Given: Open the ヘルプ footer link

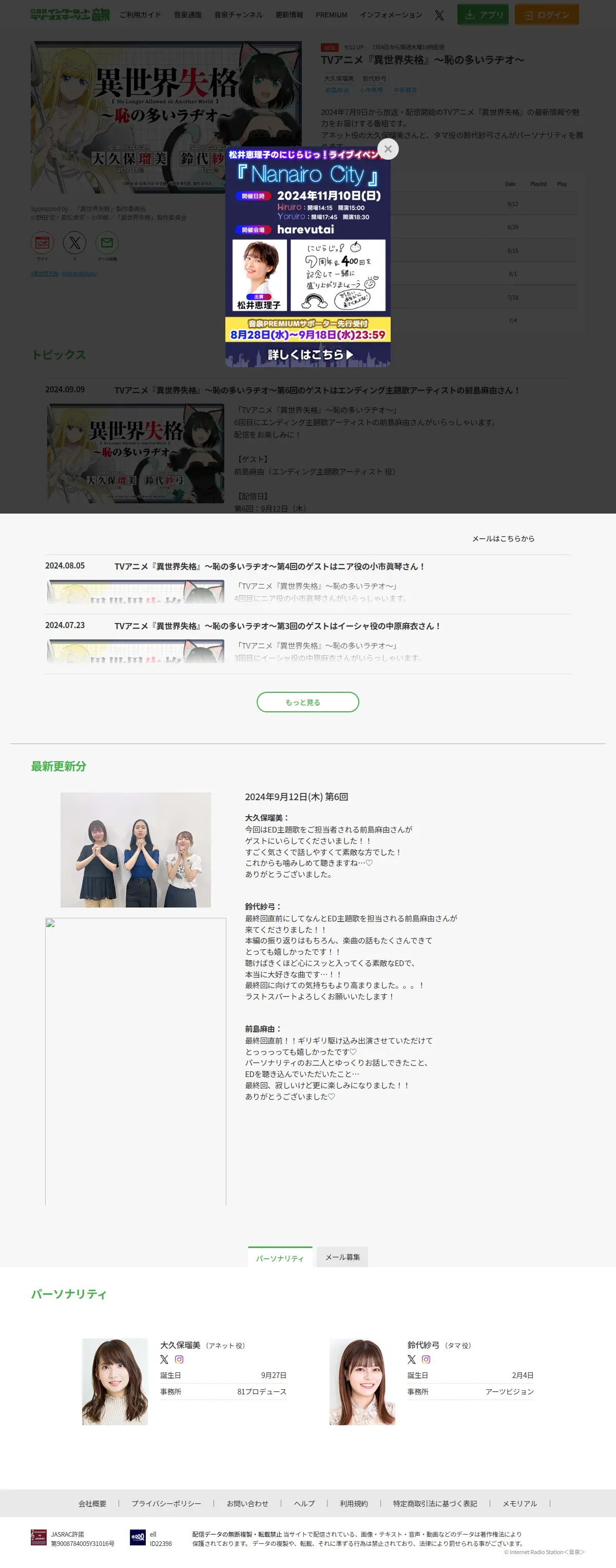Looking at the screenshot, I should [304, 1503].
